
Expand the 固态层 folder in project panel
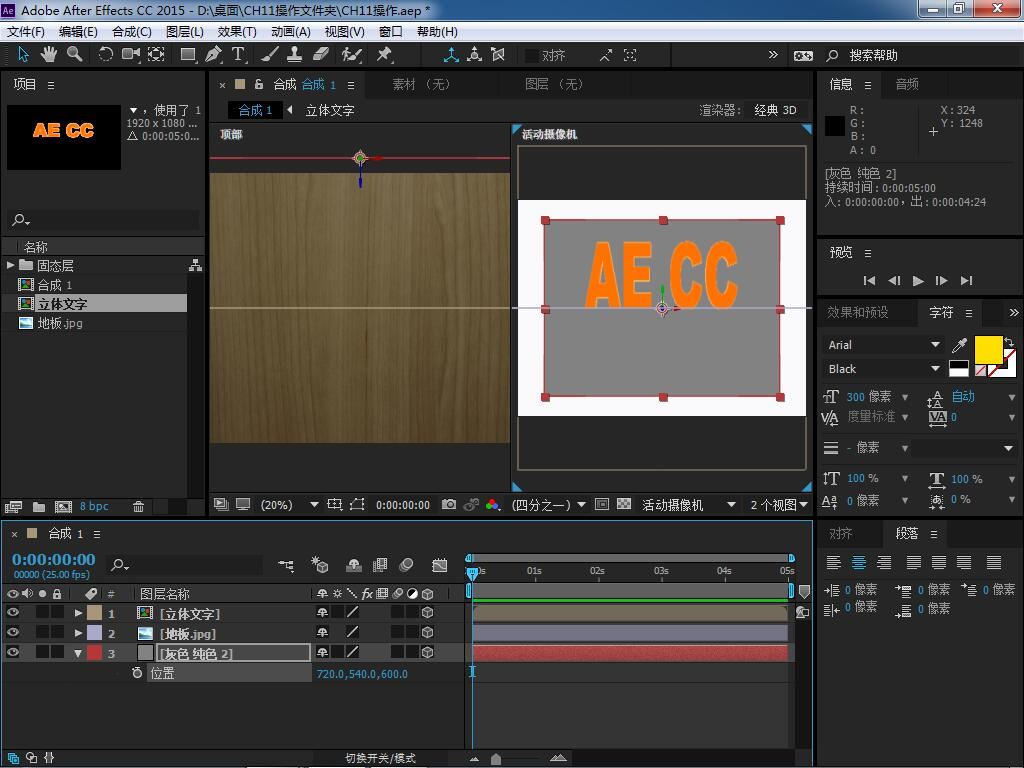click(x=10, y=265)
